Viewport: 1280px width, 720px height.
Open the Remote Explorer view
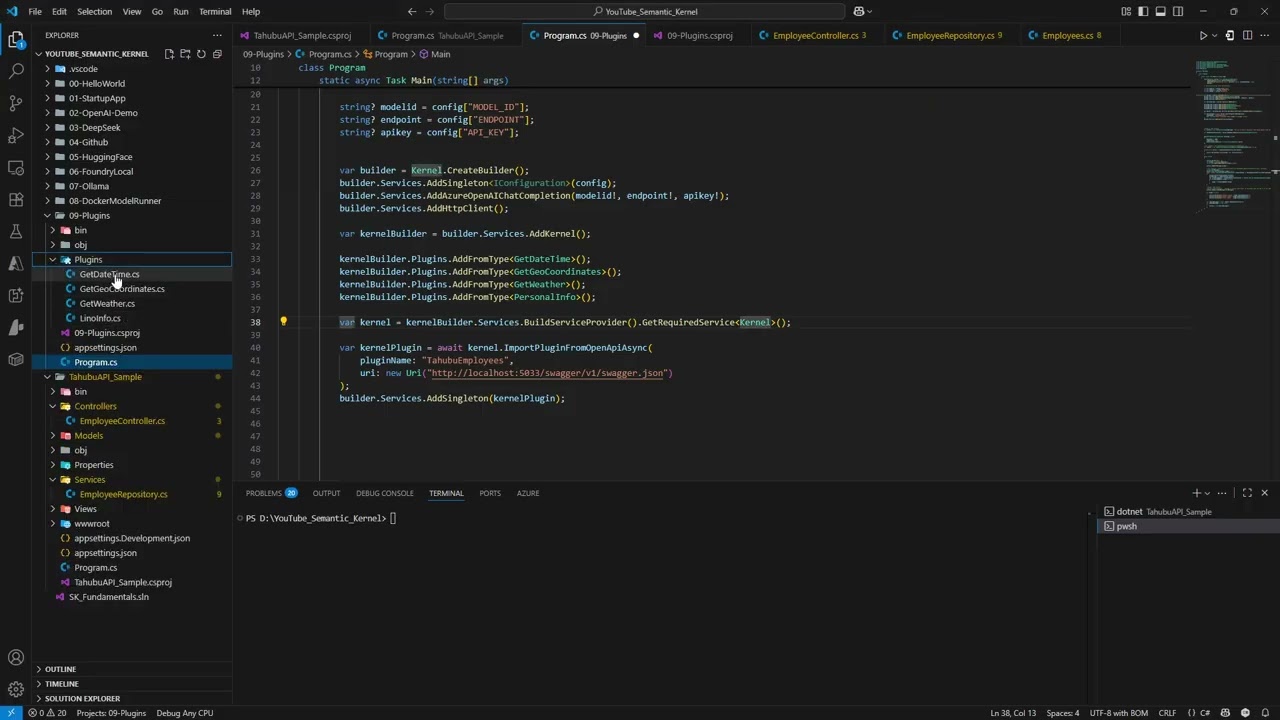(16, 168)
